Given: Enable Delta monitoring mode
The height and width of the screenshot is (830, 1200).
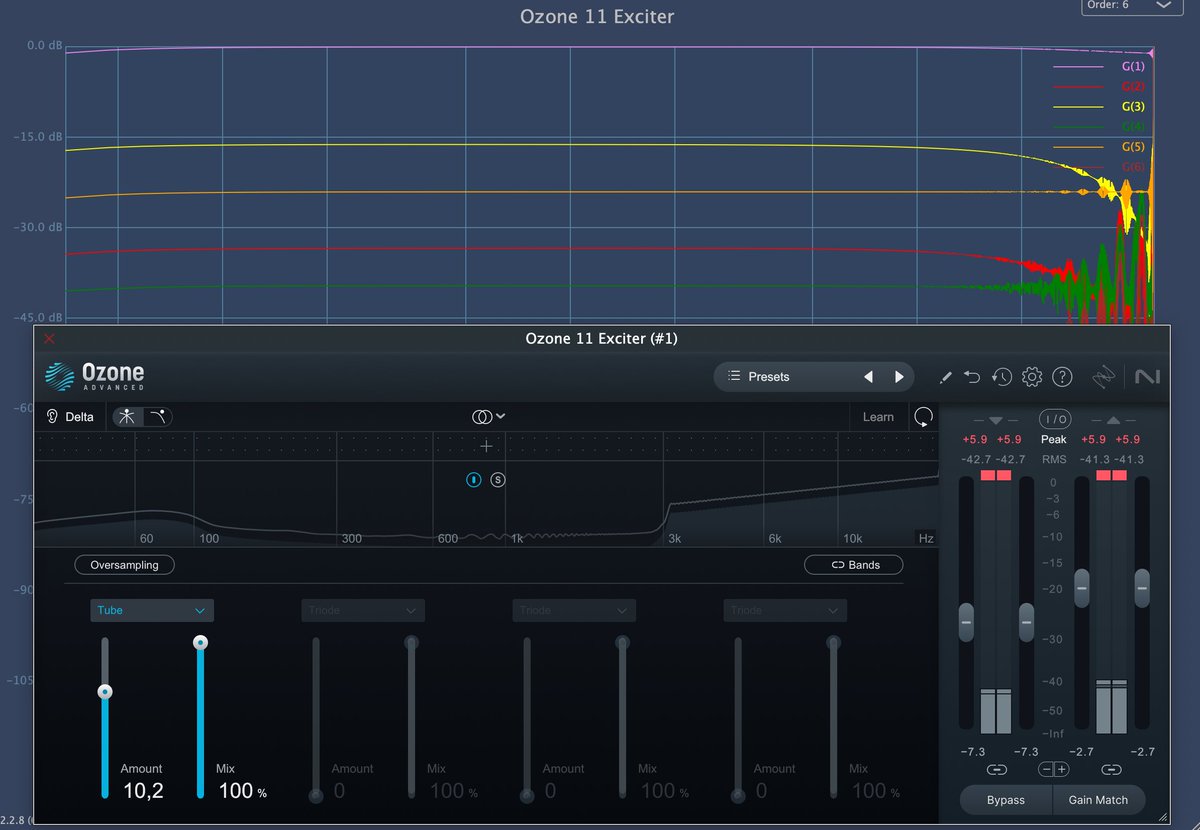Looking at the screenshot, I should [70, 416].
